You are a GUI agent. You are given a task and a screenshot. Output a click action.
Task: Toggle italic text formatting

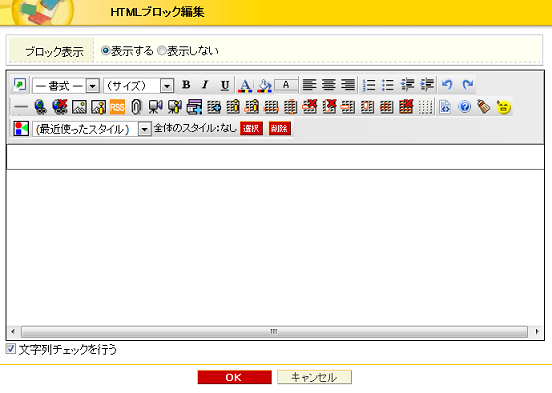(205, 85)
